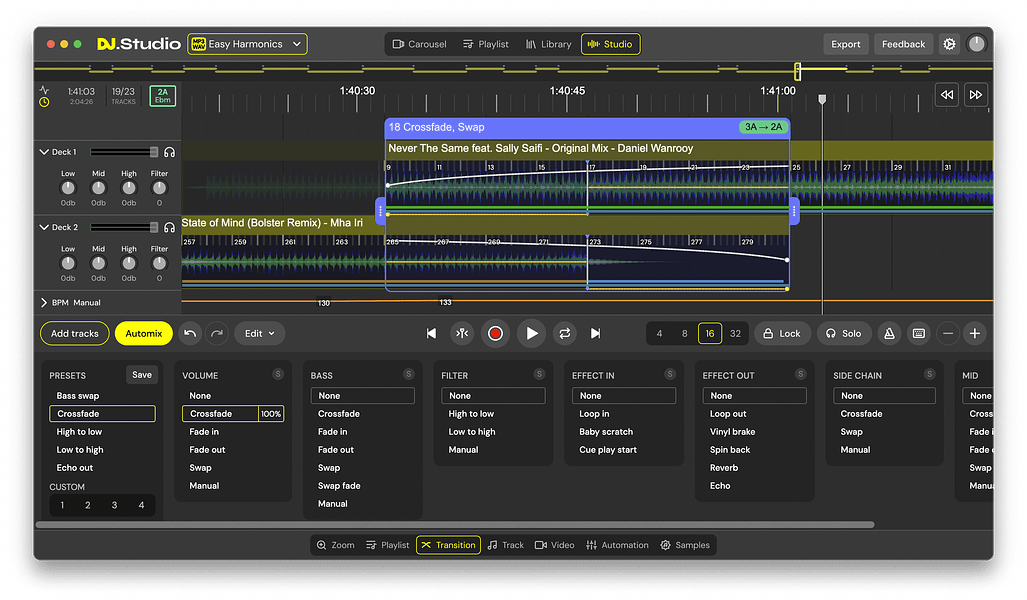The height and width of the screenshot is (600, 1027).
Task: Click the user profile avatar
Action: point(976,44)
